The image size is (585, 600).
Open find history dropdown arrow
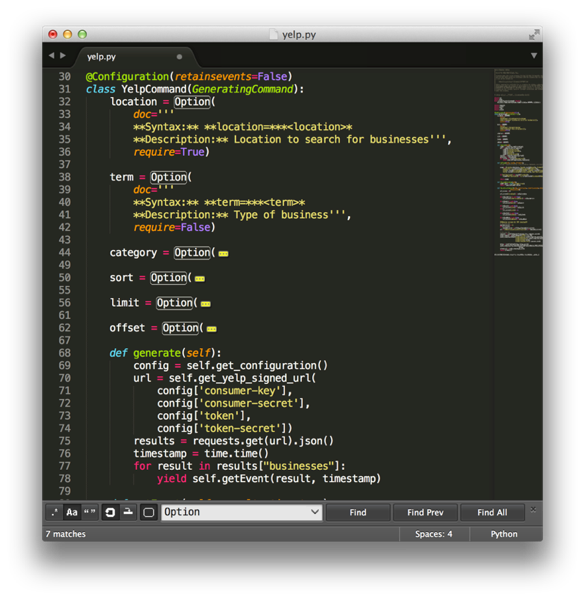click(x=314, y=512)
